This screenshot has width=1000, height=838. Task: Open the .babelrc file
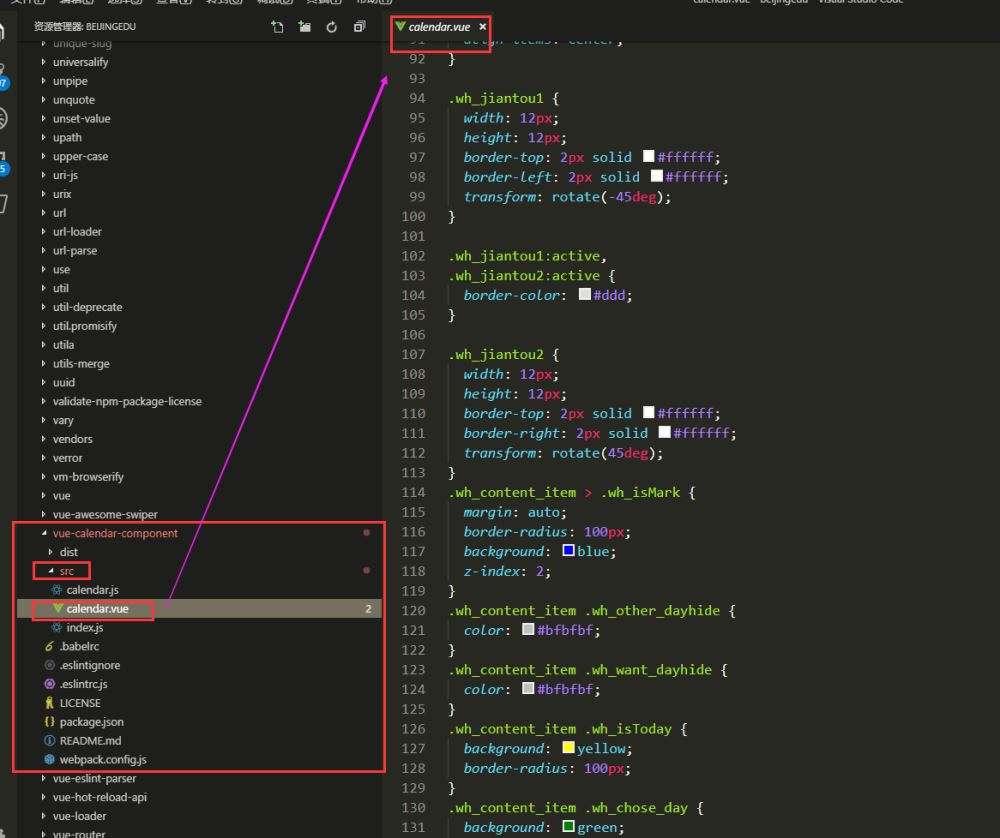coord(79,646)
